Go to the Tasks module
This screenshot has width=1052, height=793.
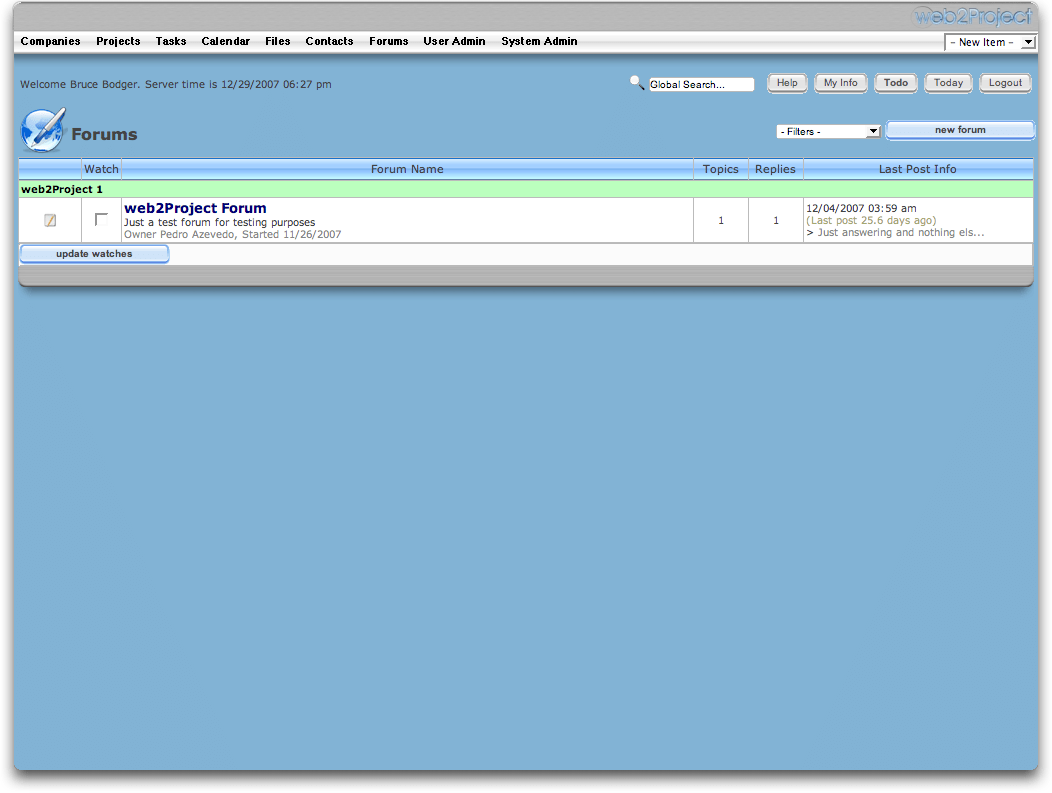[x=171, y=41]
